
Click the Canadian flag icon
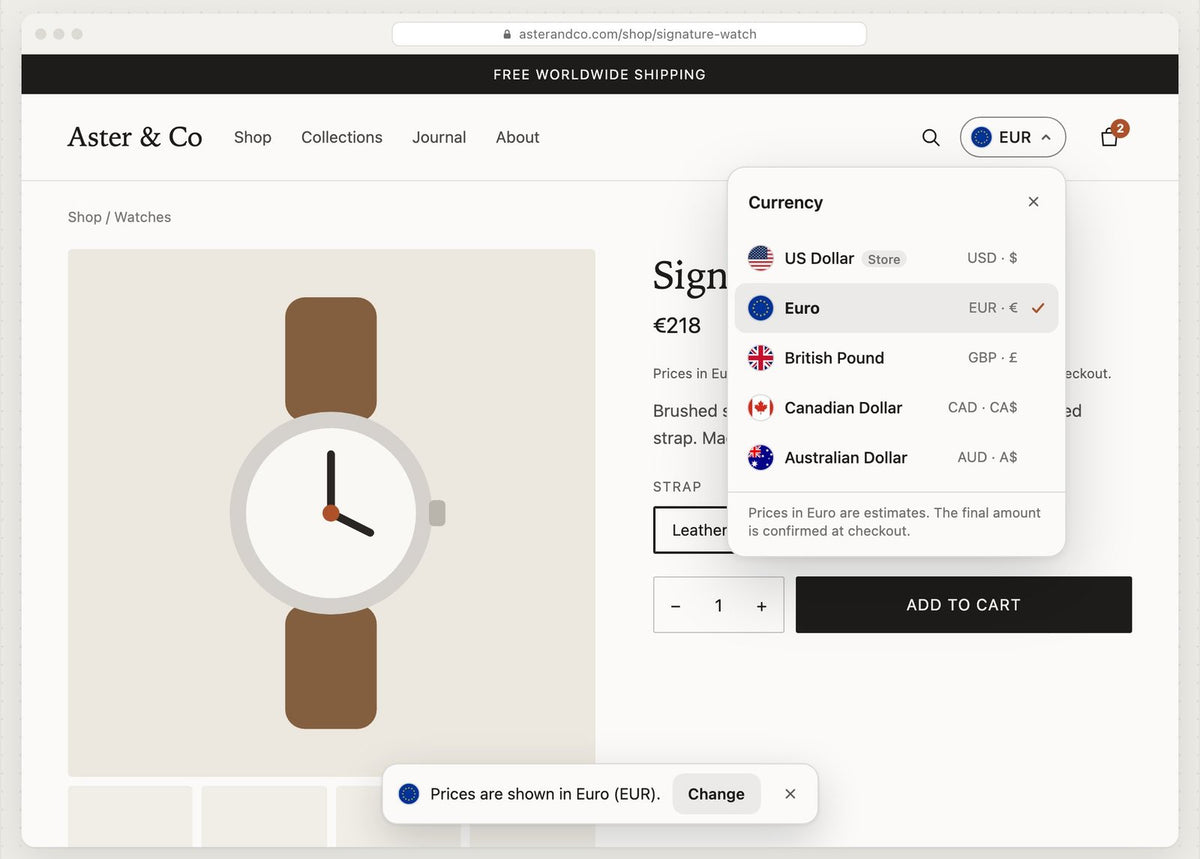click(761, 408)
